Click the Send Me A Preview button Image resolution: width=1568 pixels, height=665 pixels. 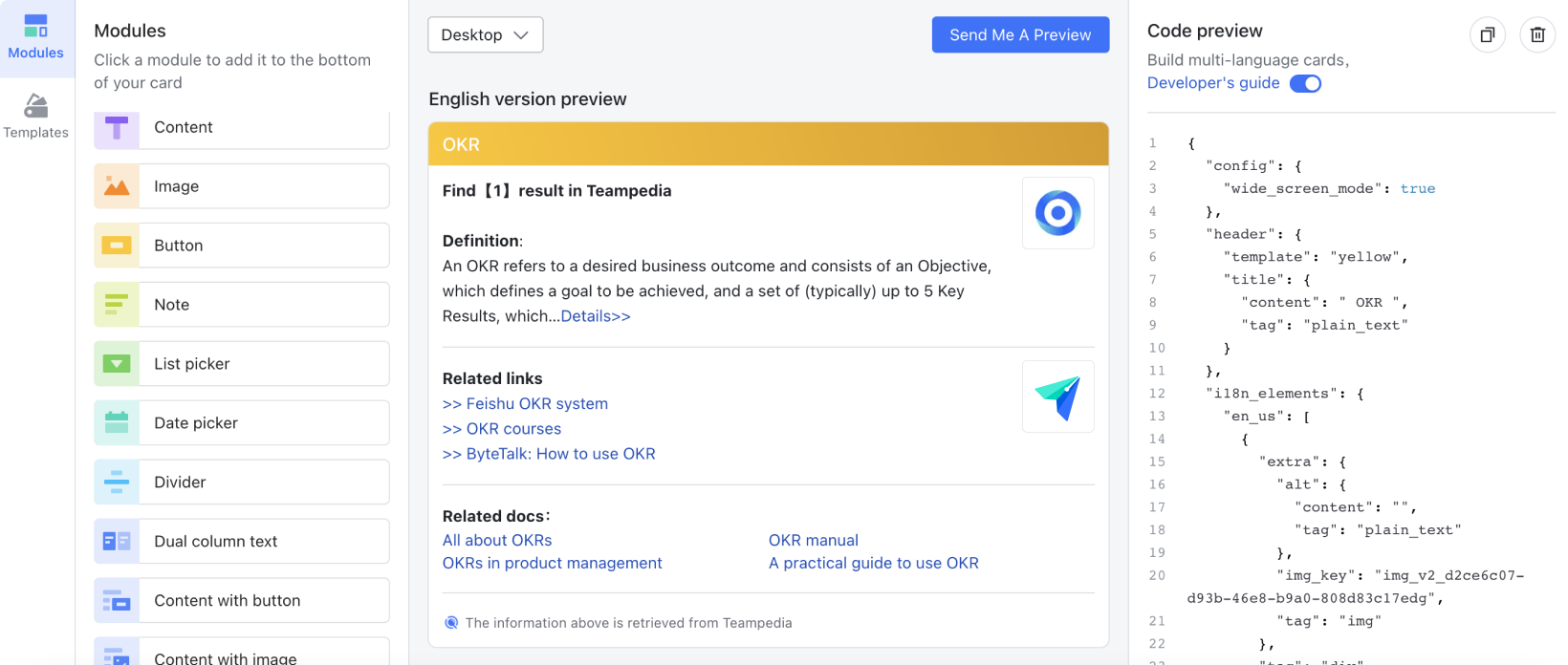[1020, 35]
